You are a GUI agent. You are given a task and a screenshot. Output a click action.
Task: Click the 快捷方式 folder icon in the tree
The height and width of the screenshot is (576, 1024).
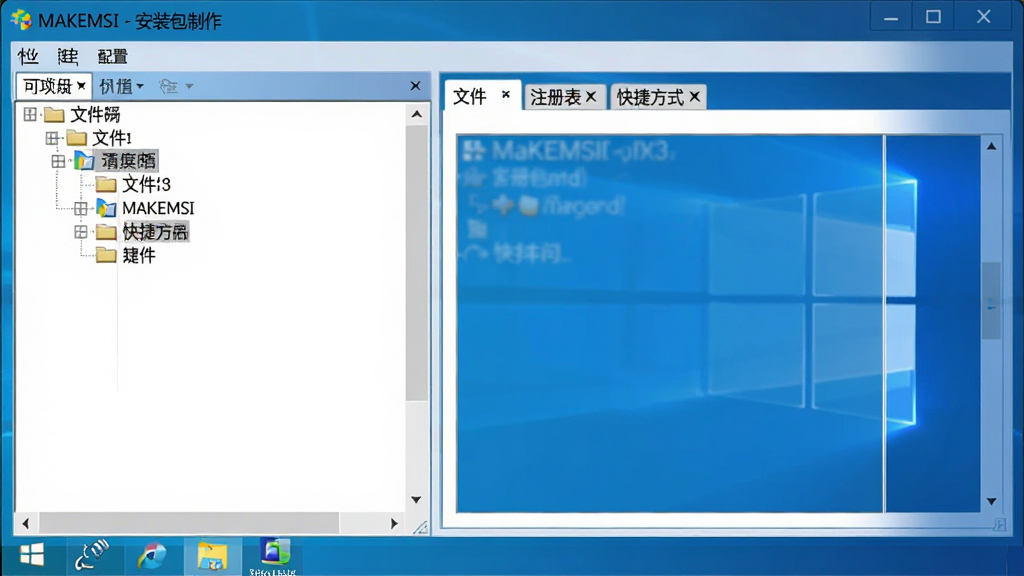pos(106,232)
